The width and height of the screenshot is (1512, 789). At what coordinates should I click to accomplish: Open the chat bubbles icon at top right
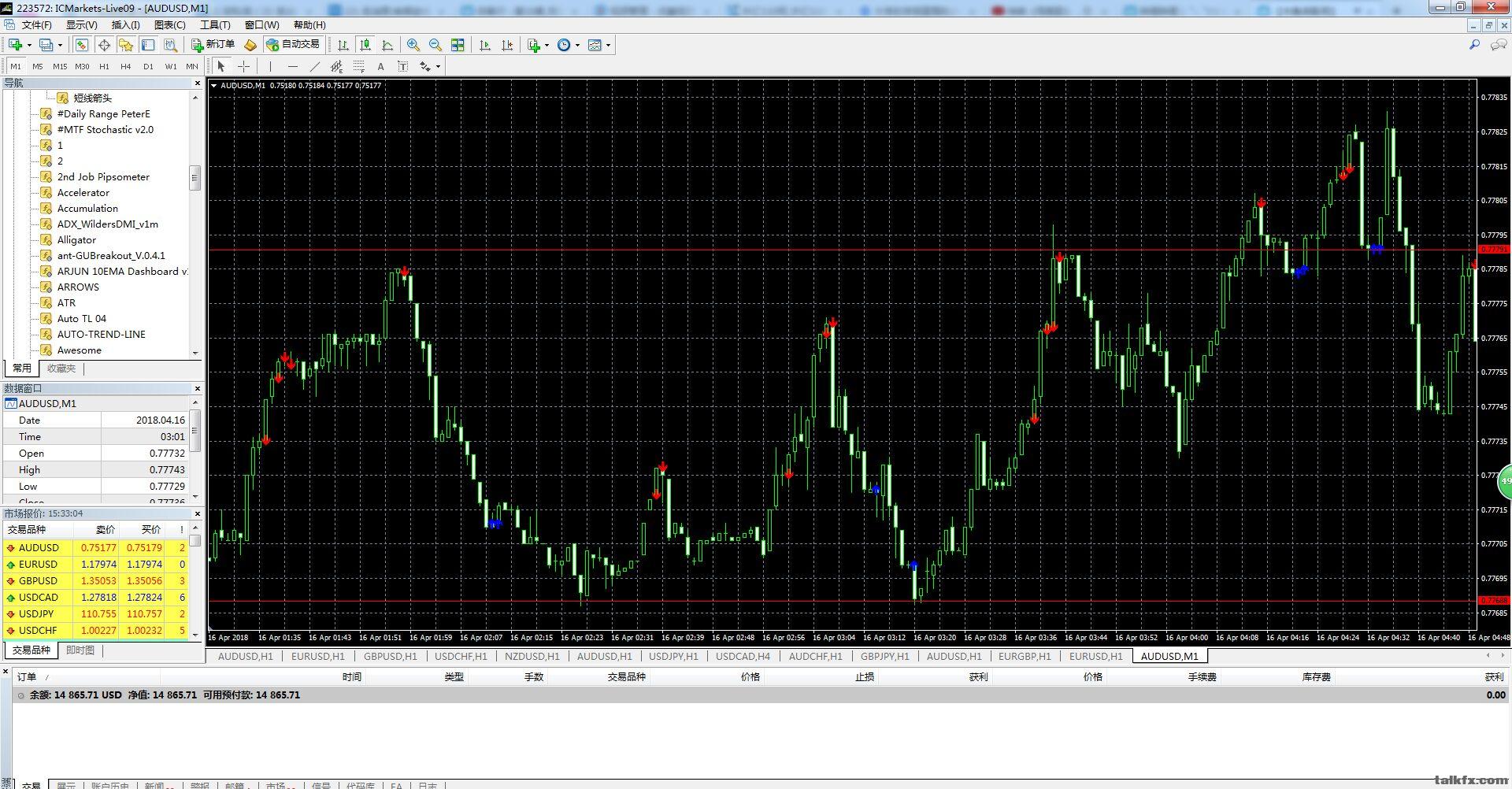[x=1499, y=45]
